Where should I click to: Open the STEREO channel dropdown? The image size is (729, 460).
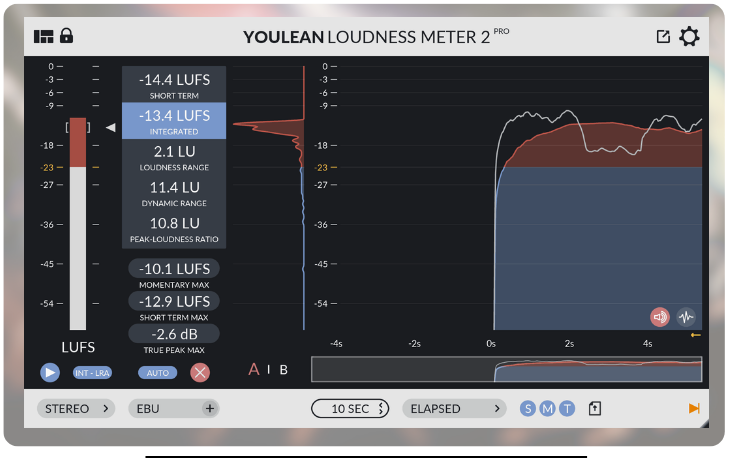pos(76,409)
